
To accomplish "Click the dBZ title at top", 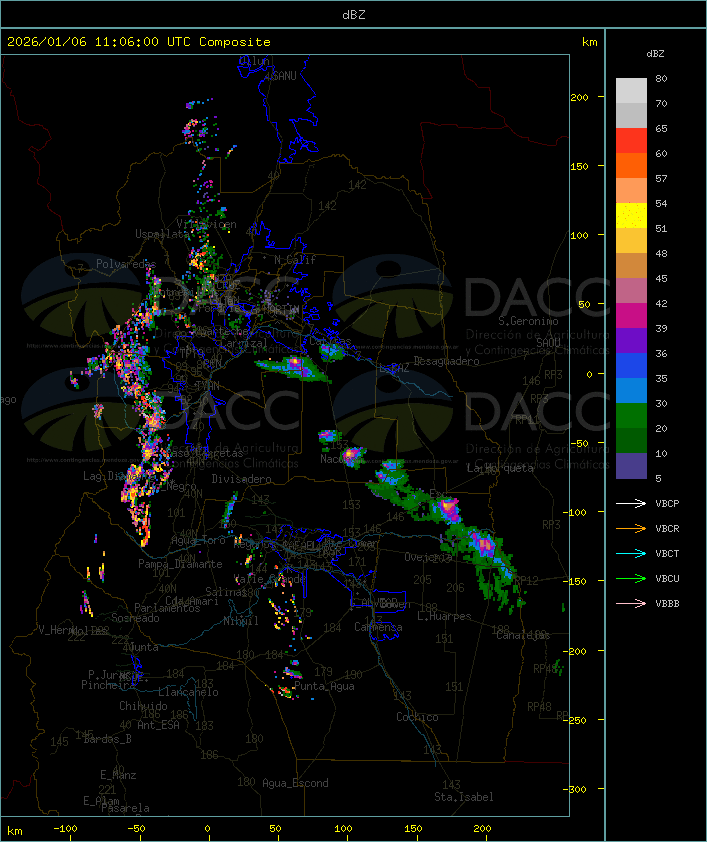I will (354, 15).
